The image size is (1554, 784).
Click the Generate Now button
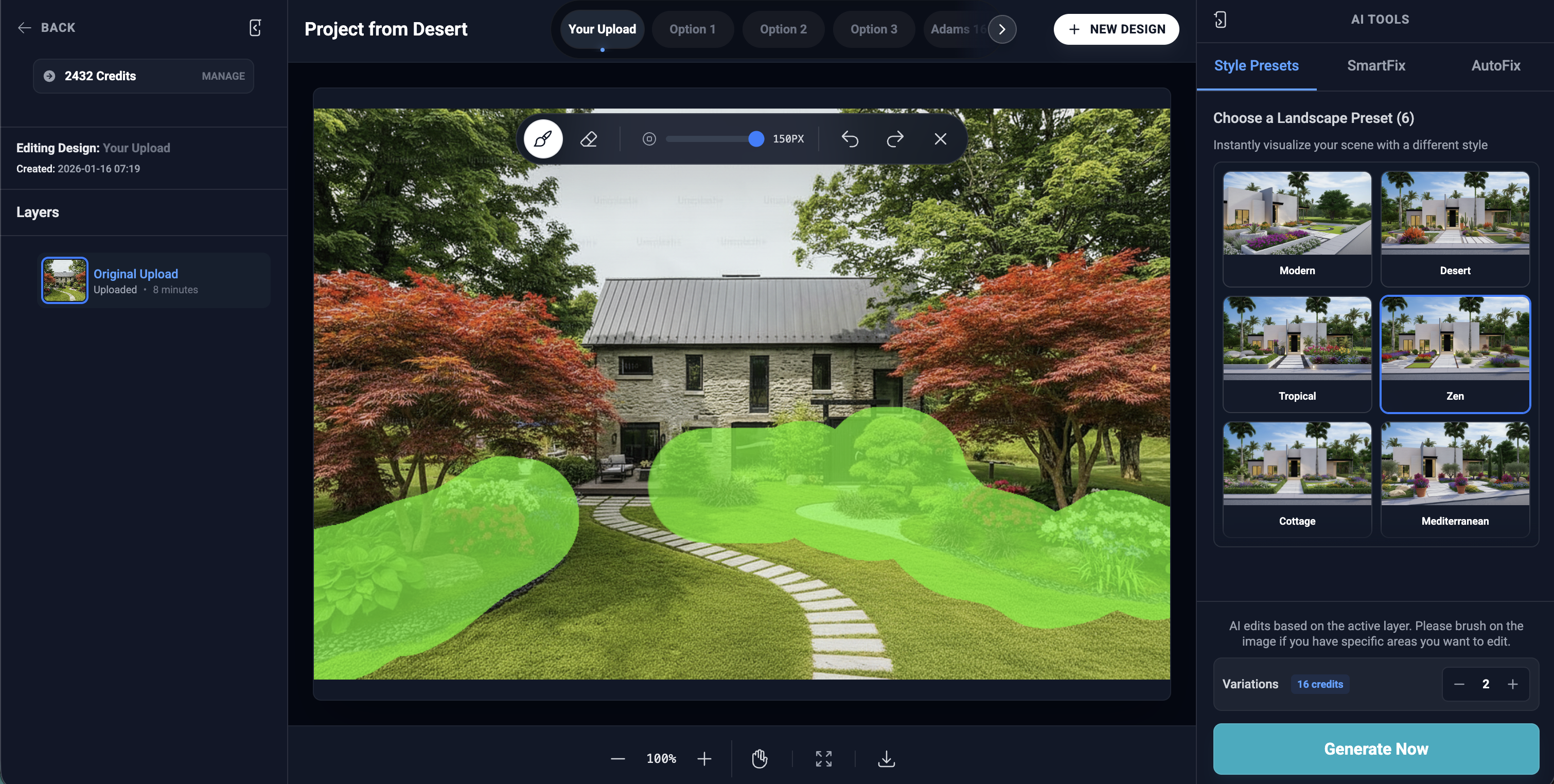coord(1376,749)
